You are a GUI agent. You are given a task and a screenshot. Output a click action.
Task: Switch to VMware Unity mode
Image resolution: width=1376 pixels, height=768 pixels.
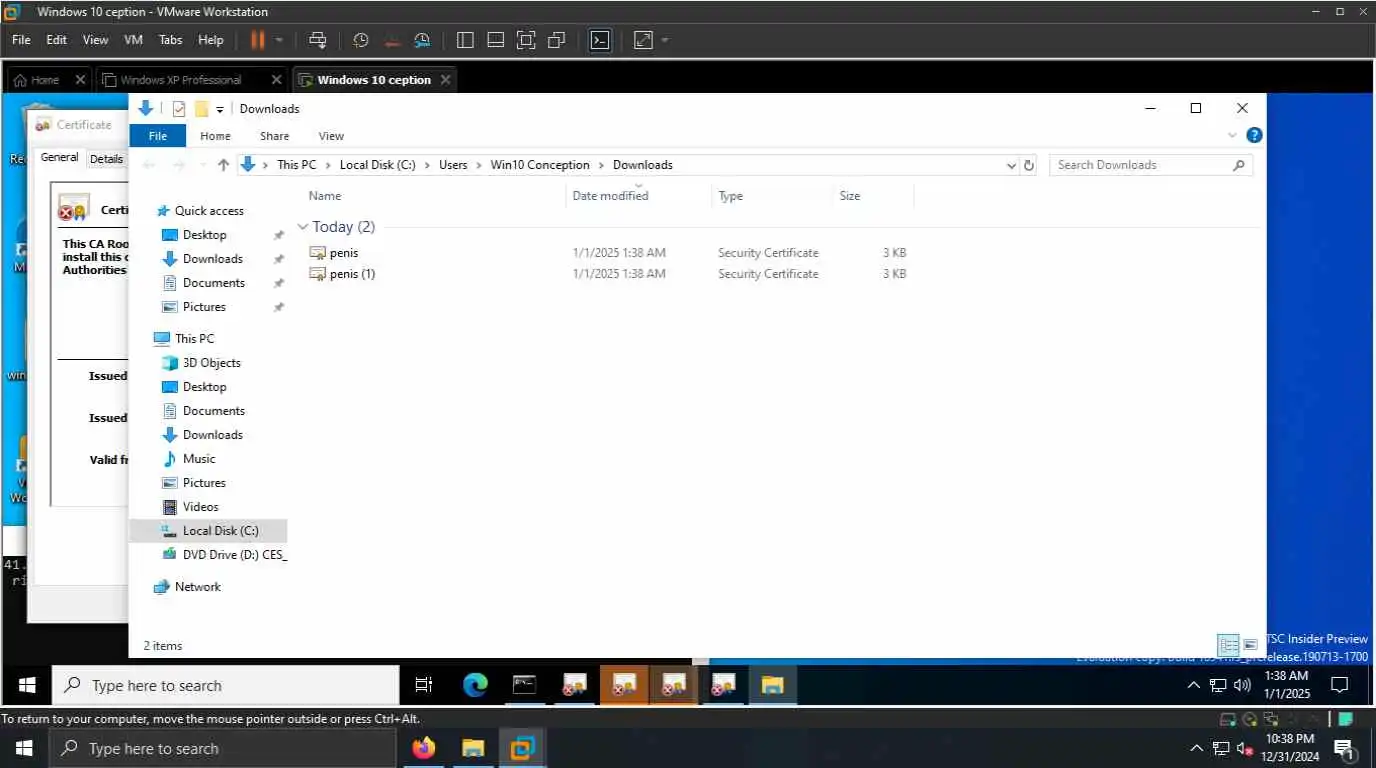click(557, 40)
